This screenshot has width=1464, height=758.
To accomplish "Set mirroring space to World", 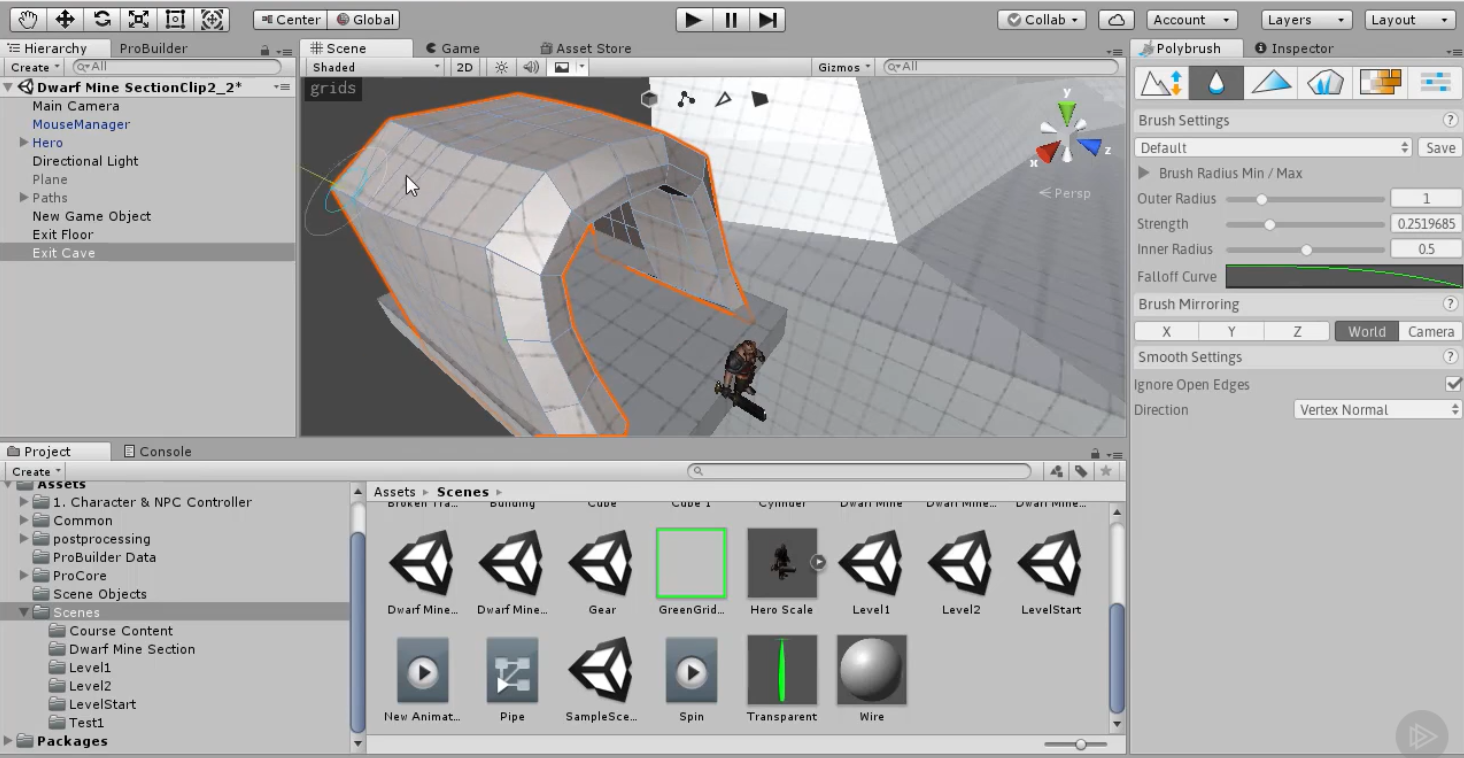I will click(x=1366, y=332).
